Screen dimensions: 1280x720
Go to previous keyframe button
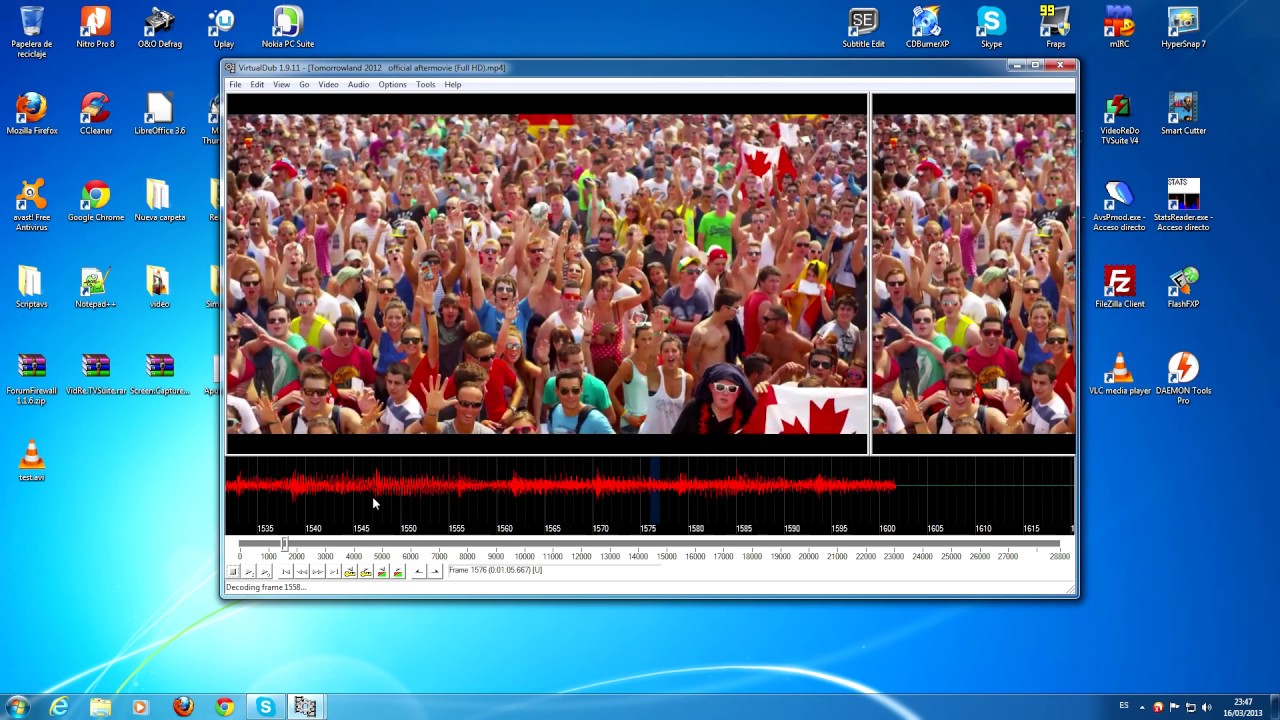(350, 571)
